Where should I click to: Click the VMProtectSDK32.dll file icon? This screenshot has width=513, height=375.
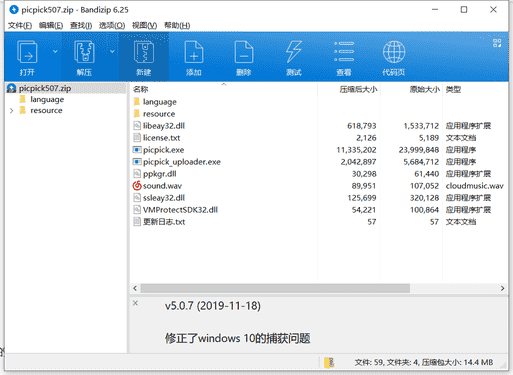coord(137,210)
